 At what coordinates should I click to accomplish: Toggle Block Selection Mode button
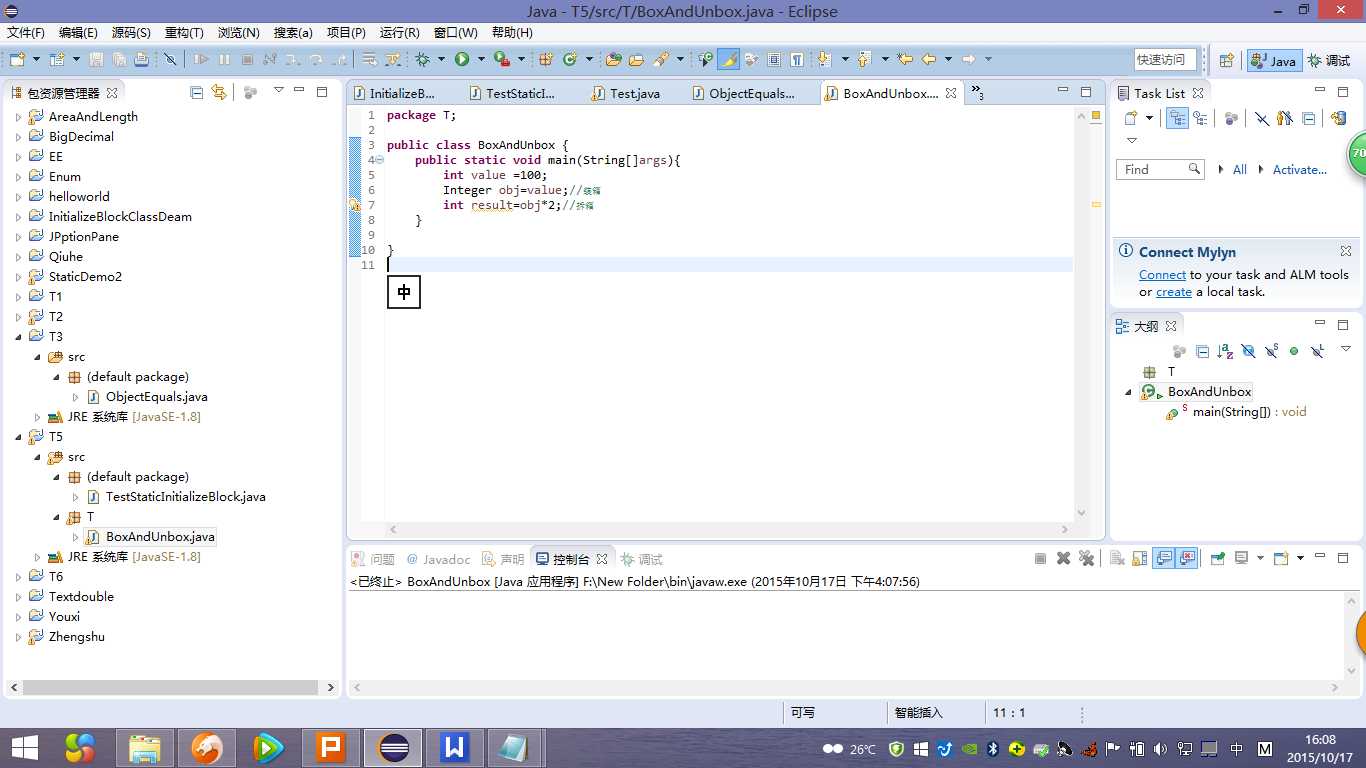point(773,59)
